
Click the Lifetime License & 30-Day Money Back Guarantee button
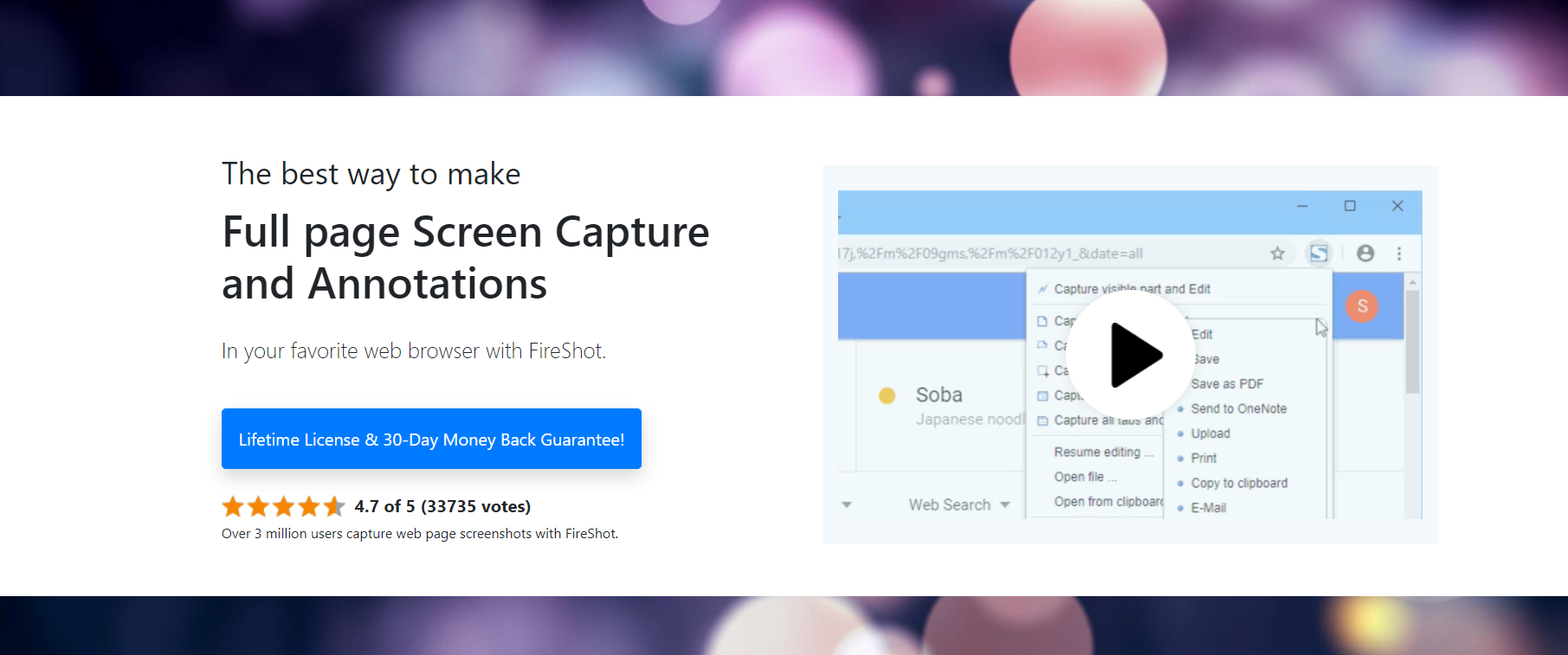pyautogui.click(x=431, y=439)
